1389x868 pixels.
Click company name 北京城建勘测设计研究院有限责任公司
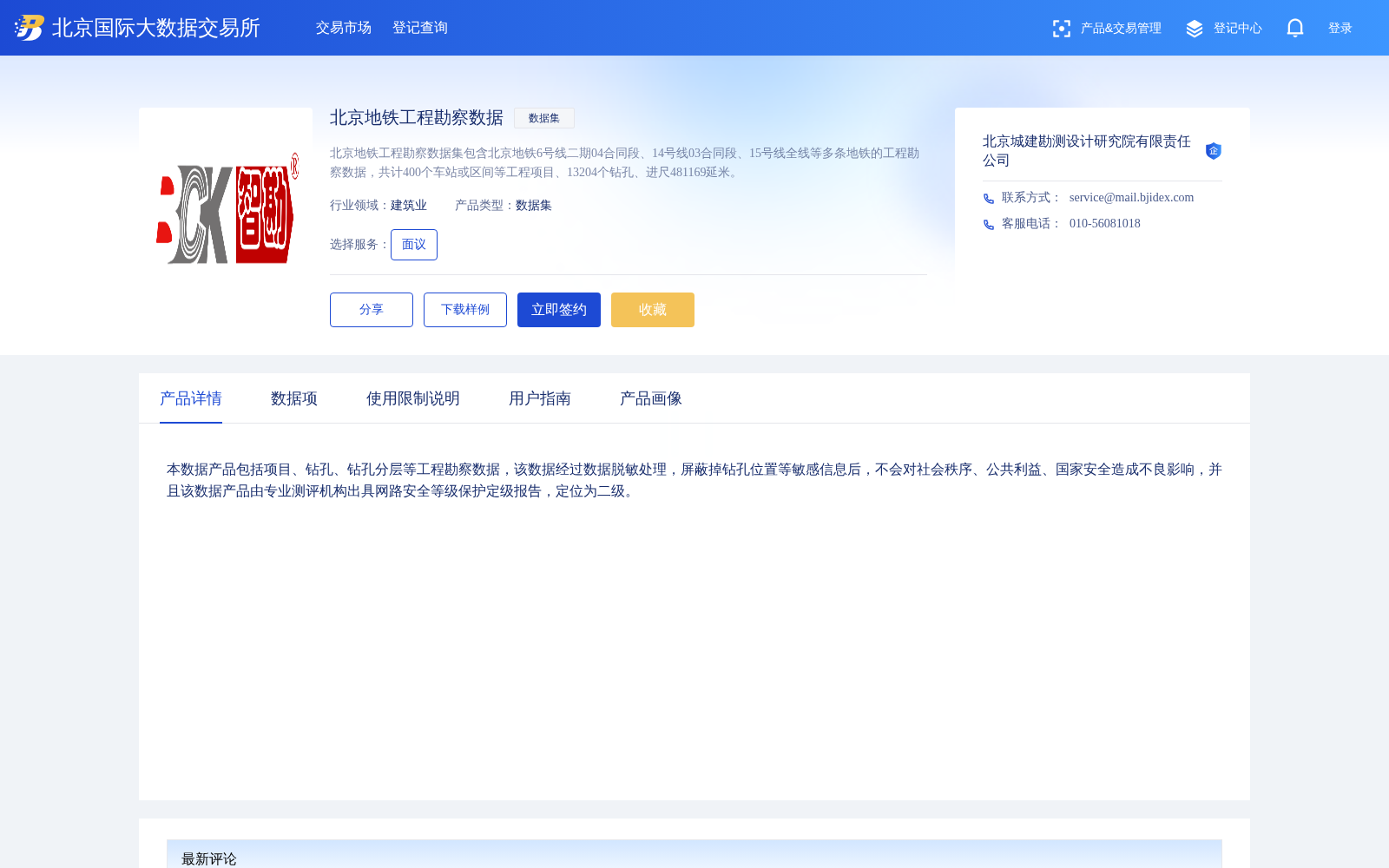point(1087,151)
